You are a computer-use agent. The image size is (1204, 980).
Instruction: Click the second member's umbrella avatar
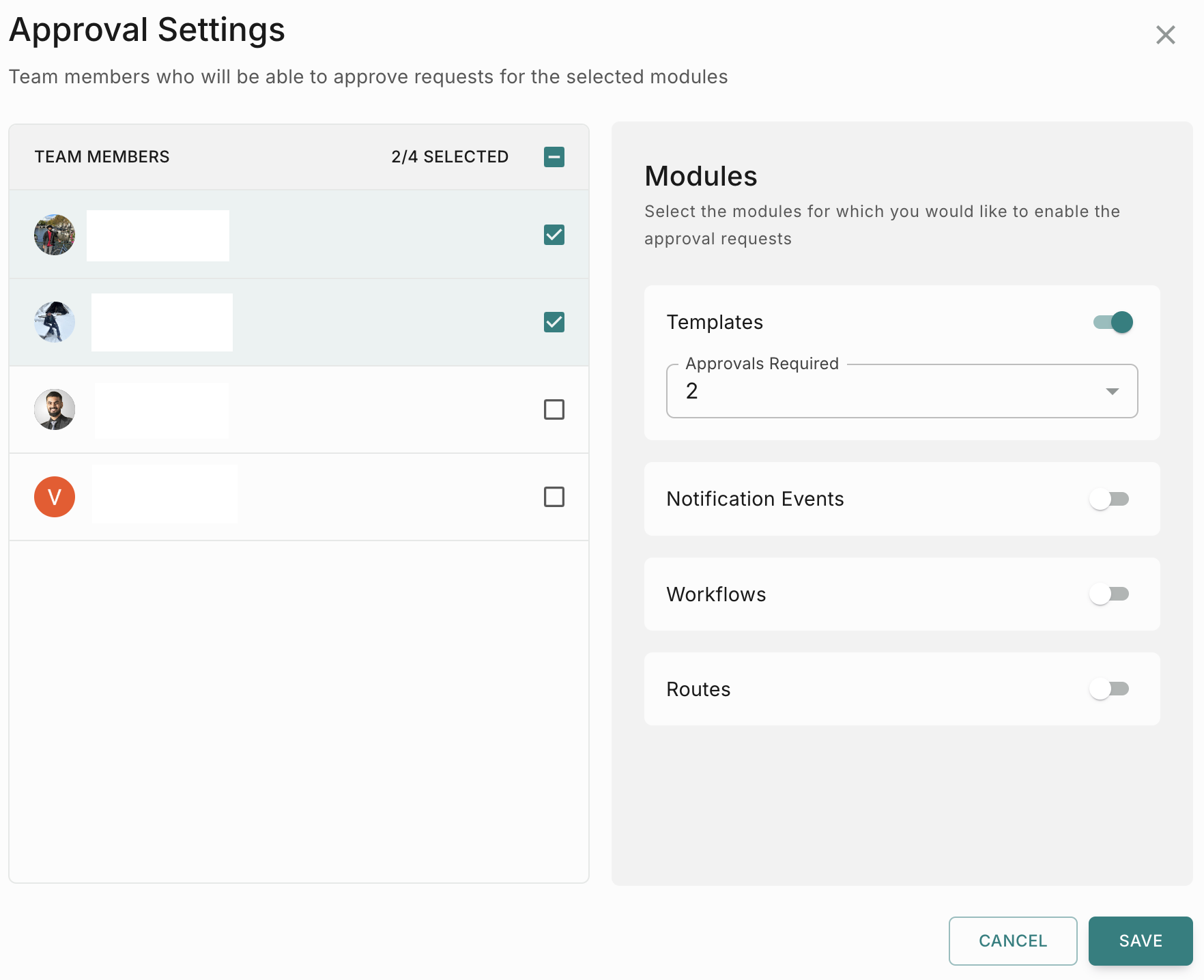[x=55, y=322]
